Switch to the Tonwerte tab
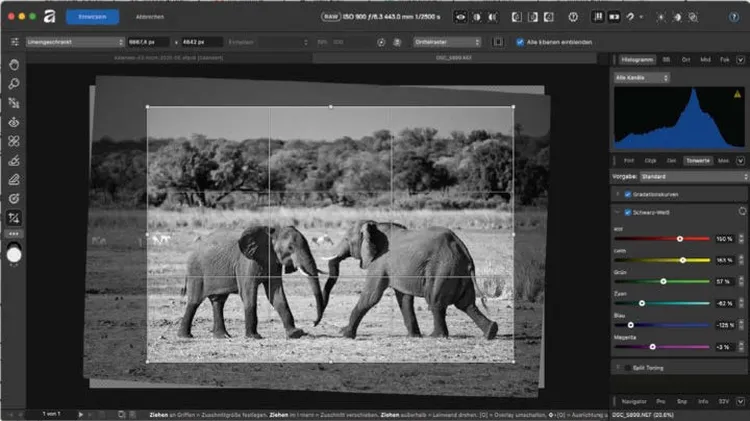 click(x=699, y=160)
